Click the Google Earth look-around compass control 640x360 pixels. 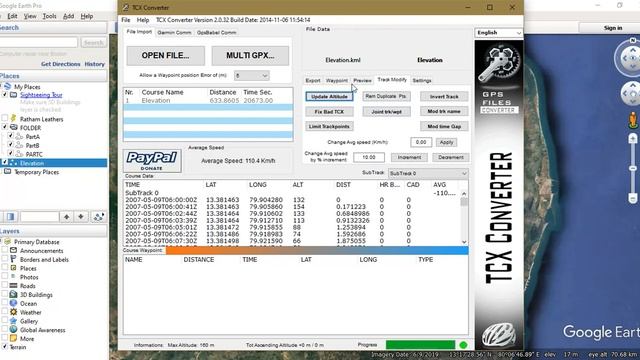pyautogui.click(x=631, y=58)
